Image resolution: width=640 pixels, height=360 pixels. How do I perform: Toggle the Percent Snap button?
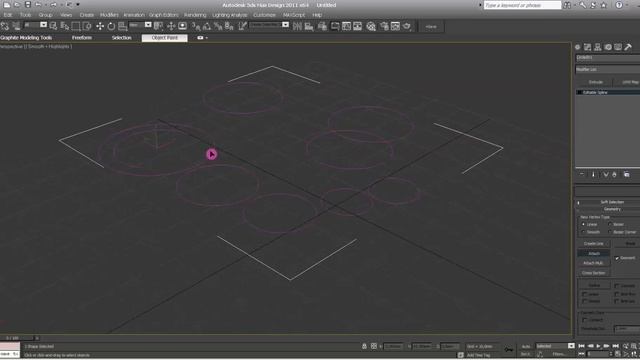tap(218, 26)
